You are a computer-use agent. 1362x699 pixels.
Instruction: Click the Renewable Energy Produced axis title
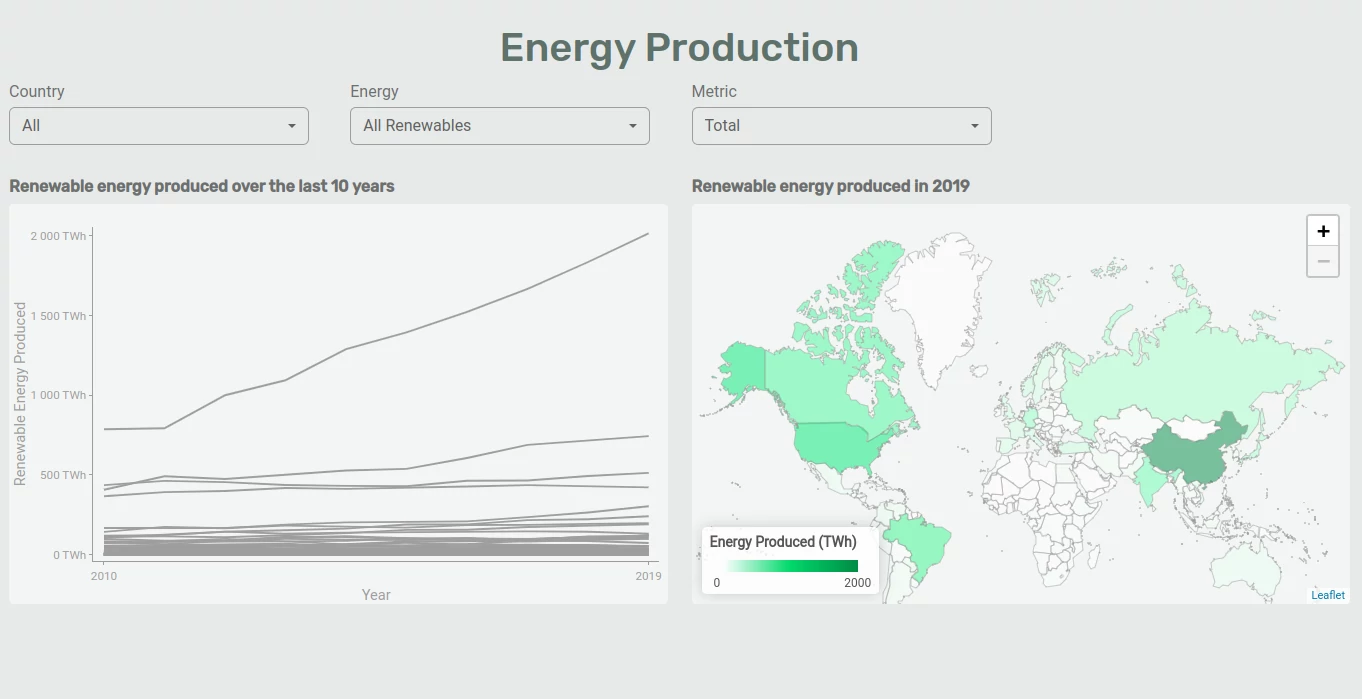[20, 394]
